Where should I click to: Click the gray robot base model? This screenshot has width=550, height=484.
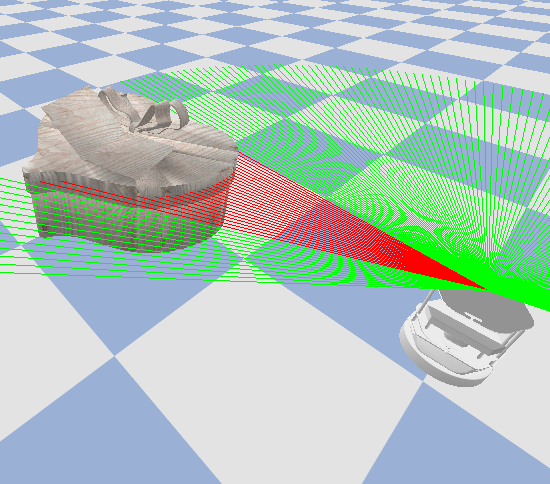tap(467, 337)
